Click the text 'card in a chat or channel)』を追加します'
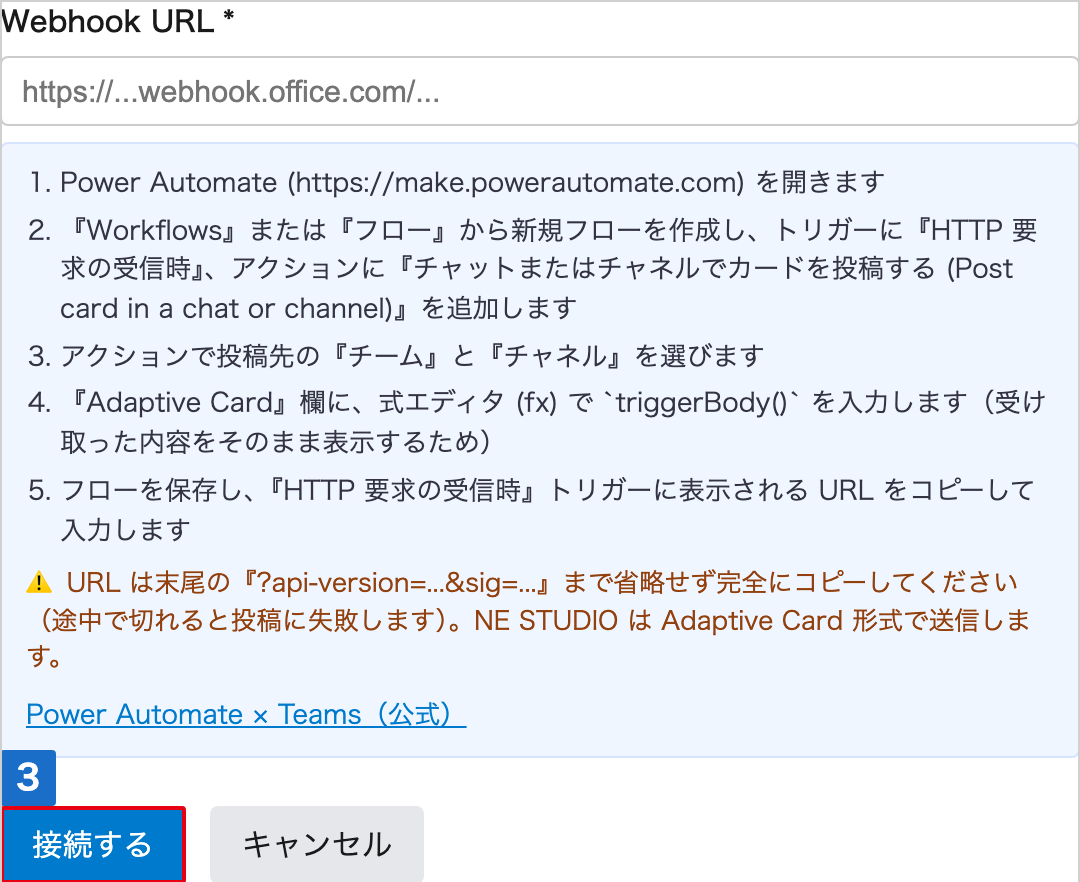Viewport: 1080px width, 882px height. [318, 308]
